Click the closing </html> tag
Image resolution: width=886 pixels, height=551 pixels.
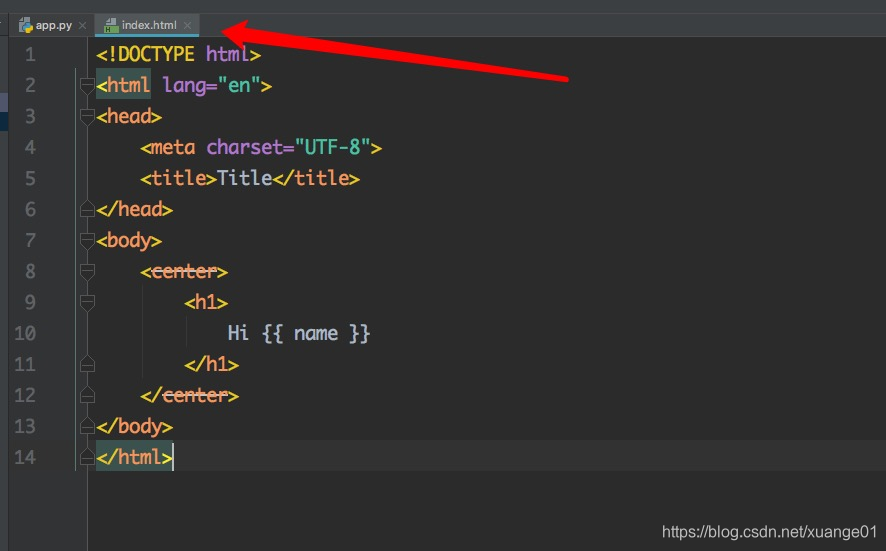tap(134, 457)
